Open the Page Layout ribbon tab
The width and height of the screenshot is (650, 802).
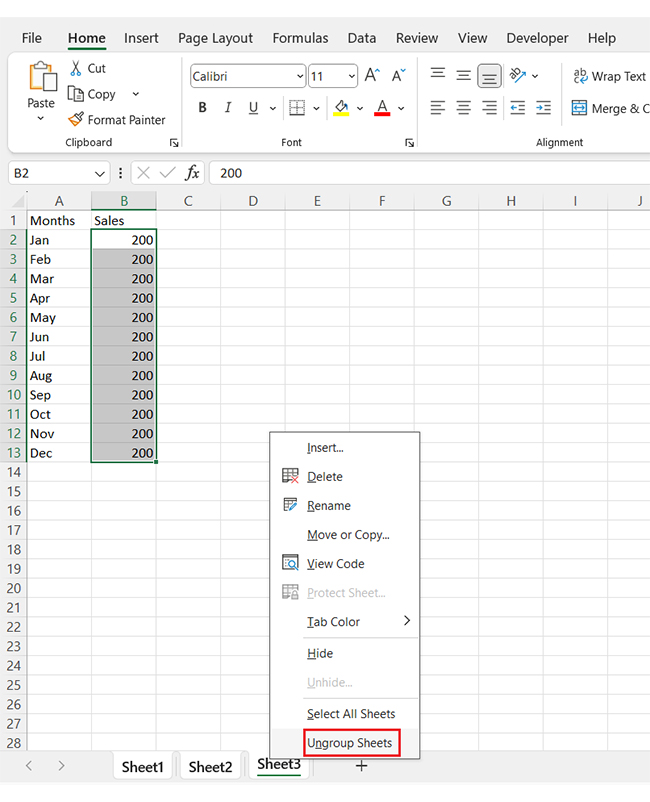pos(215,38)
